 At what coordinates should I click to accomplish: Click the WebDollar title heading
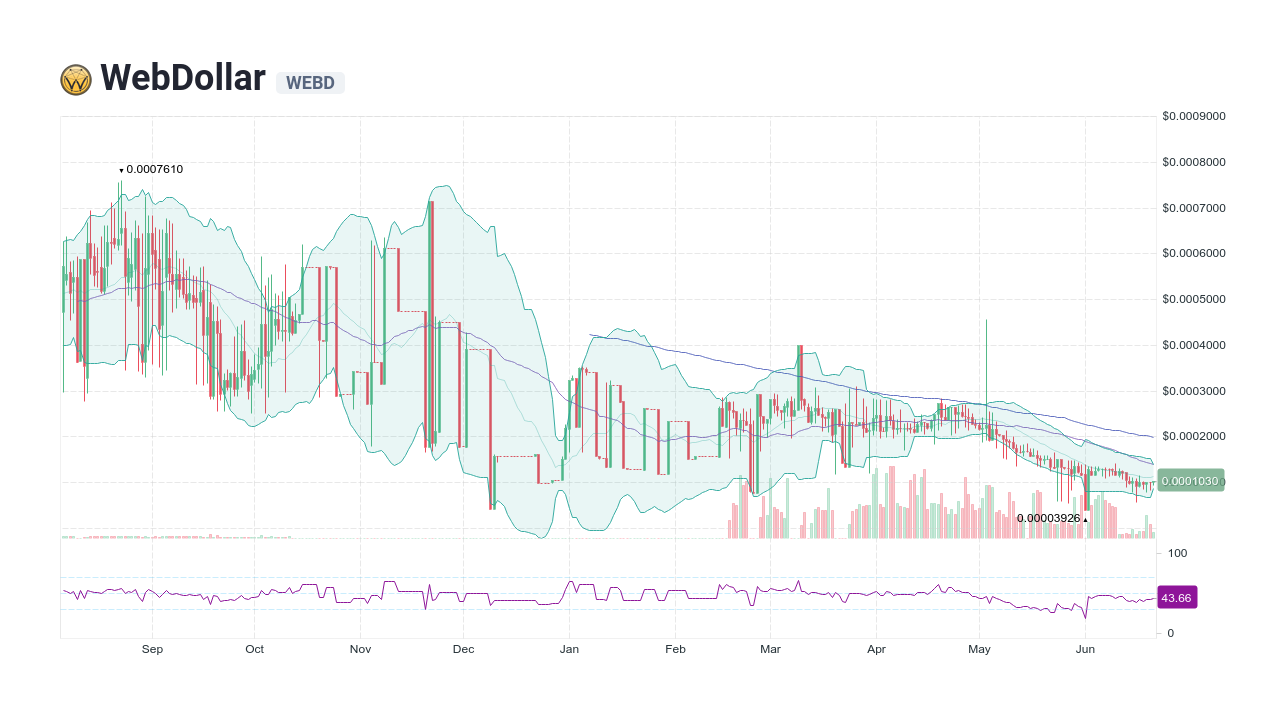[181, 77]
